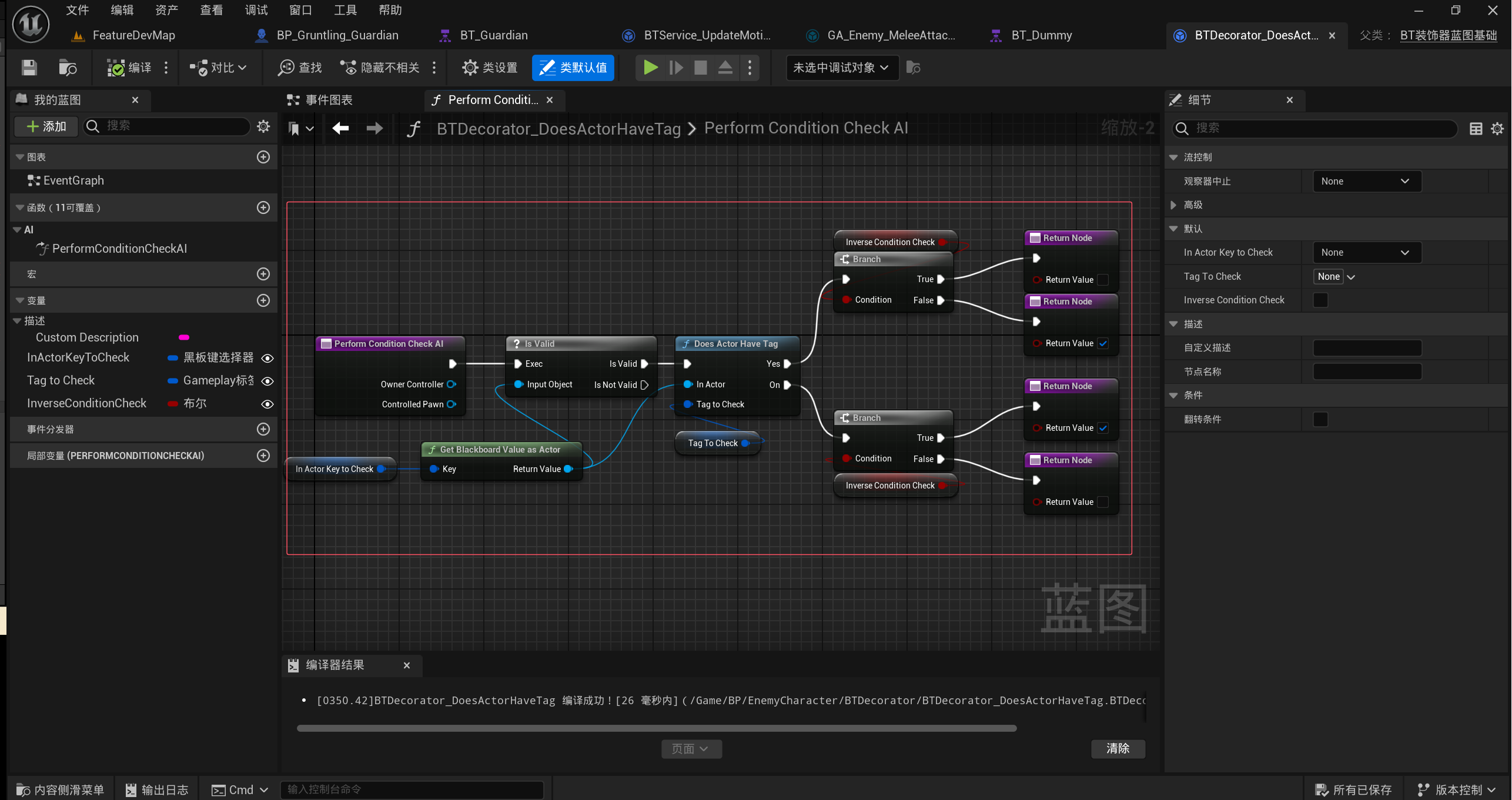Click the browse to asset icon
The image size is (1512, 800).
click(x=68, y=68)
